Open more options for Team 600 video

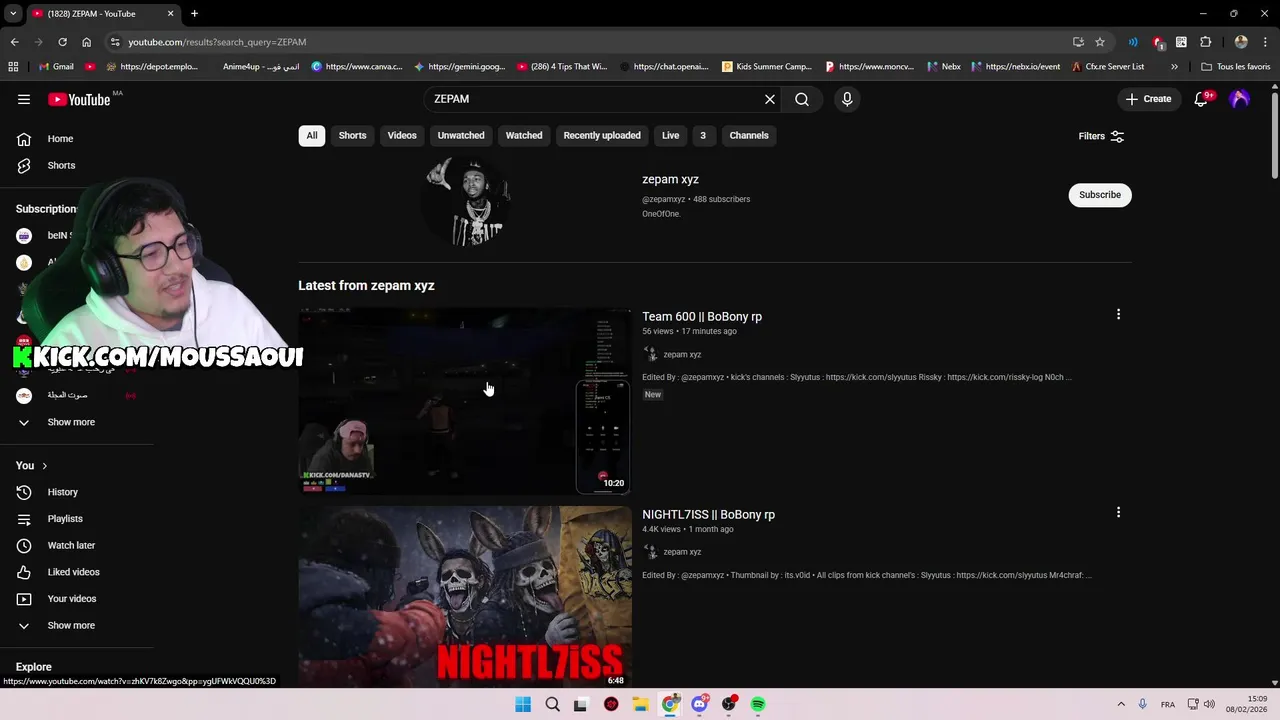click(x=1118, y=315)
